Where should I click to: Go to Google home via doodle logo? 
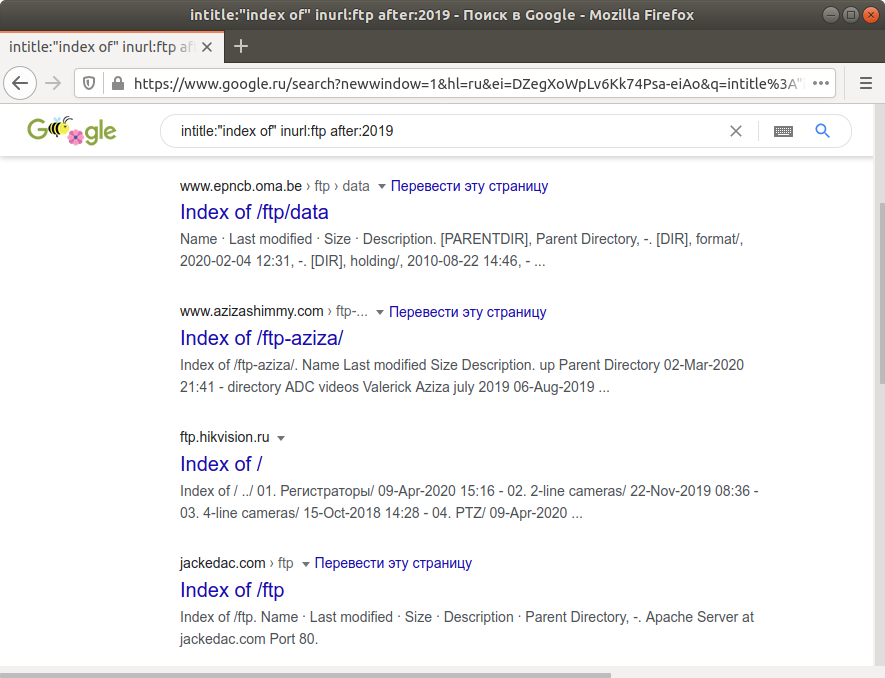[72, 130]
